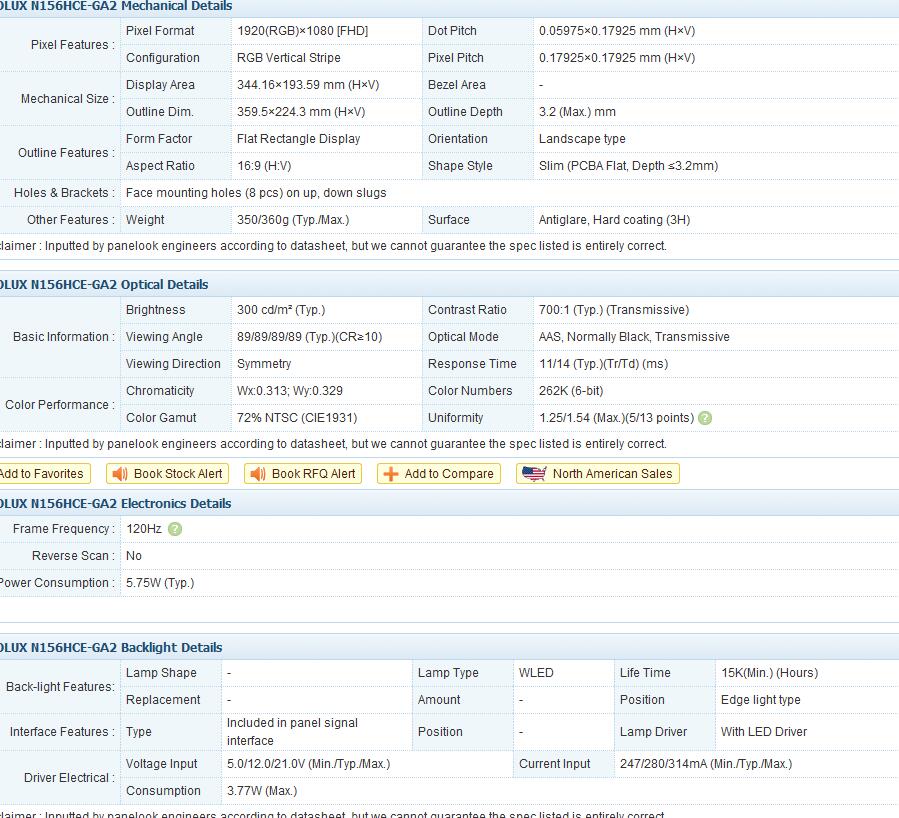Click the Mechanical Details section heading

point(116,6)
